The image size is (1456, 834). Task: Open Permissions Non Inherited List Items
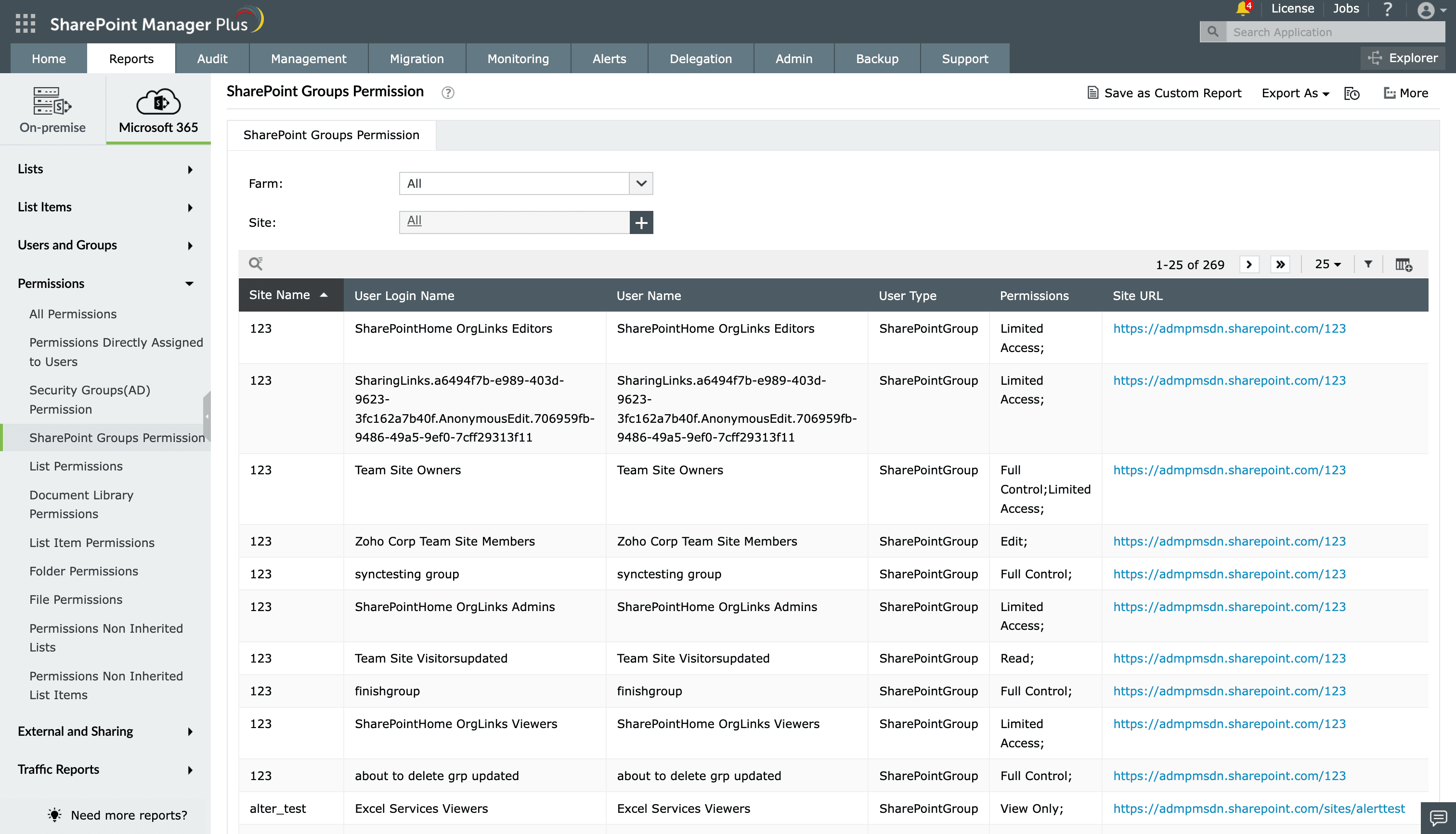click(106, 685)
